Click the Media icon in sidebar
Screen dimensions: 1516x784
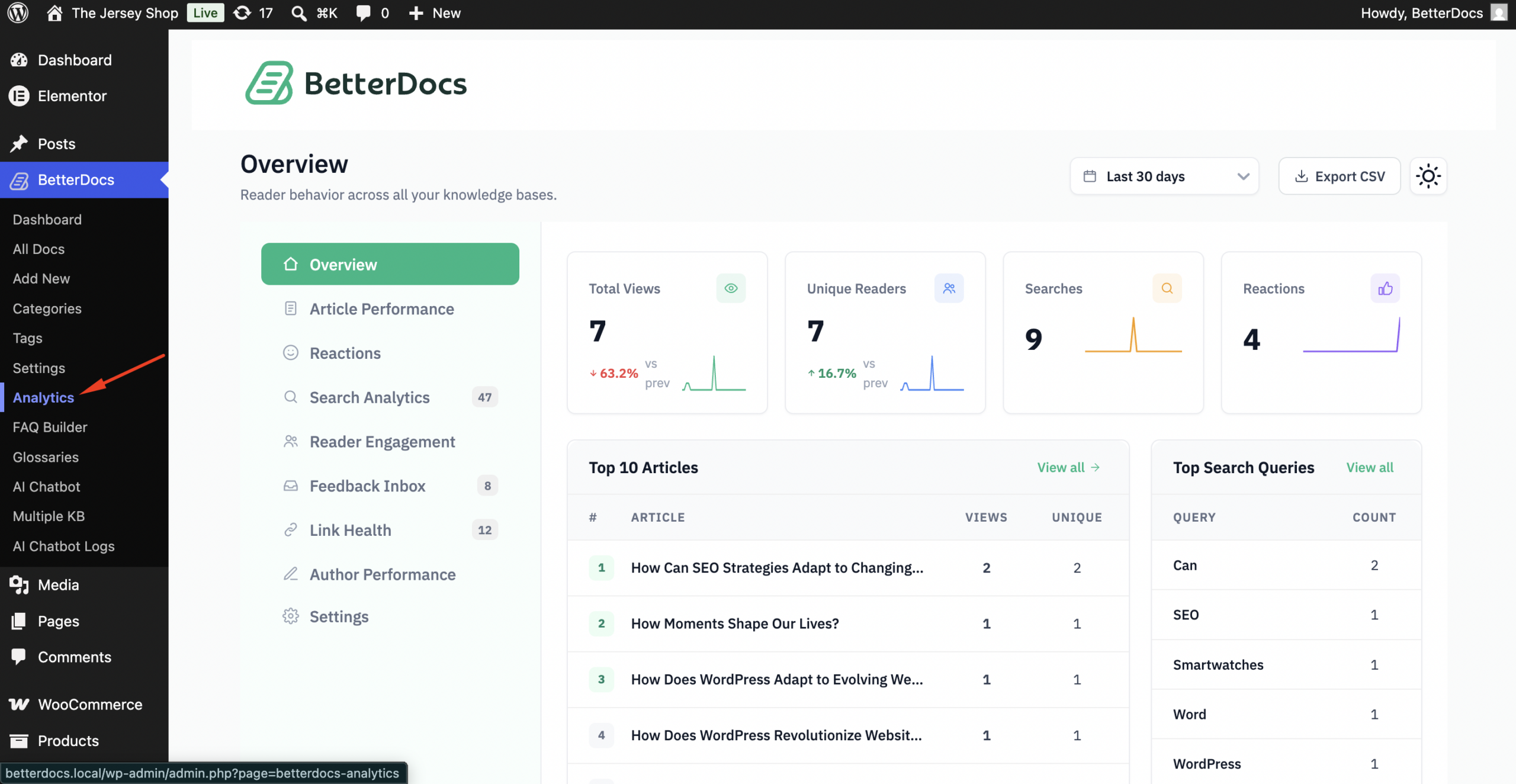pos(19,585)
